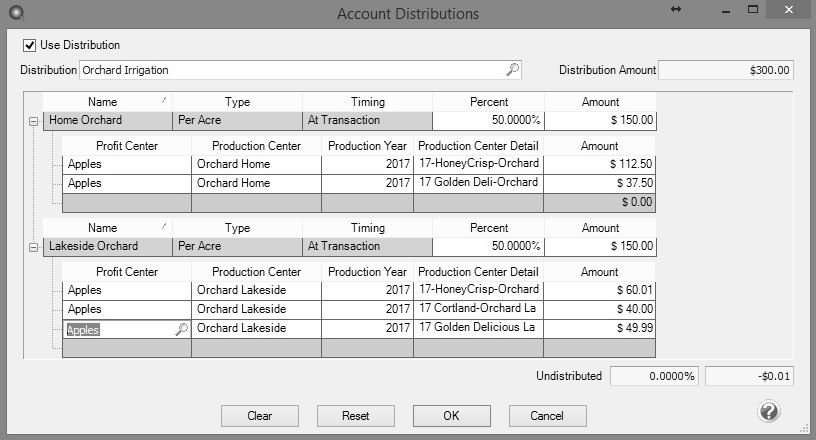Screen dimensions: 816x440
Task: Click the $60.01 amount cell
Action: point(600,291)
